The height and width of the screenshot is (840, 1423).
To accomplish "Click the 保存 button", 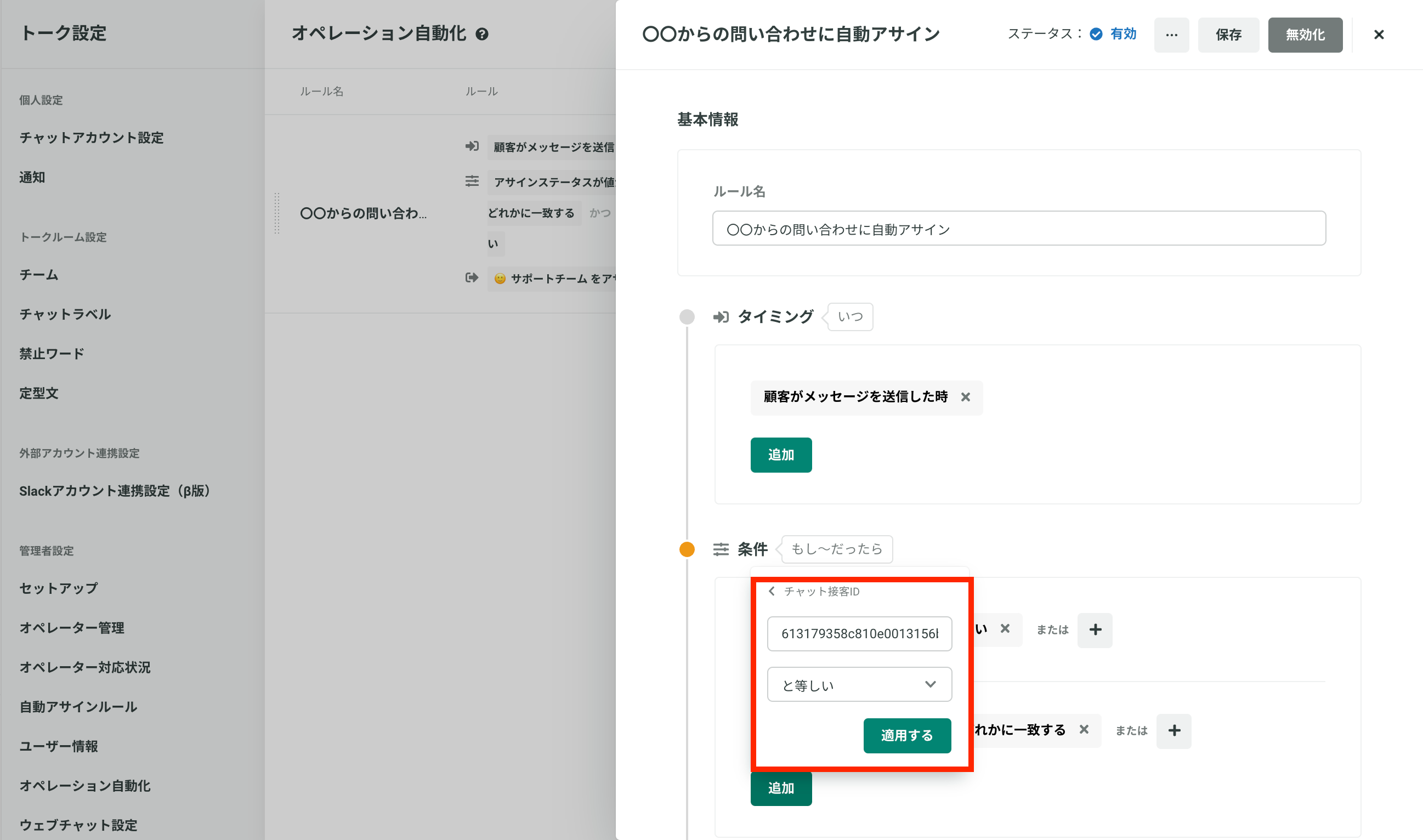I will click(1228, 35).
